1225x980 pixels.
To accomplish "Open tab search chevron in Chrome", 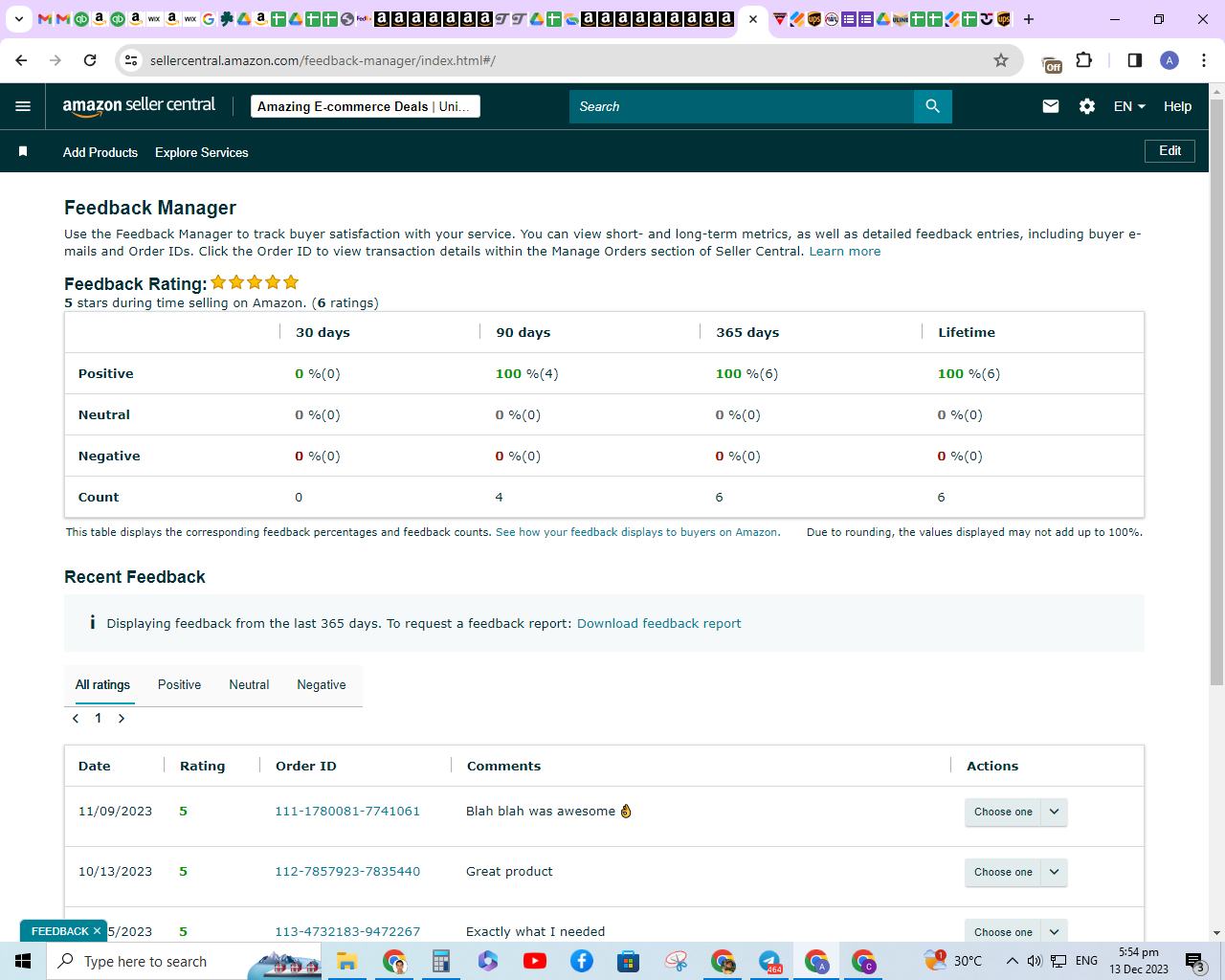I will (18, 19).
